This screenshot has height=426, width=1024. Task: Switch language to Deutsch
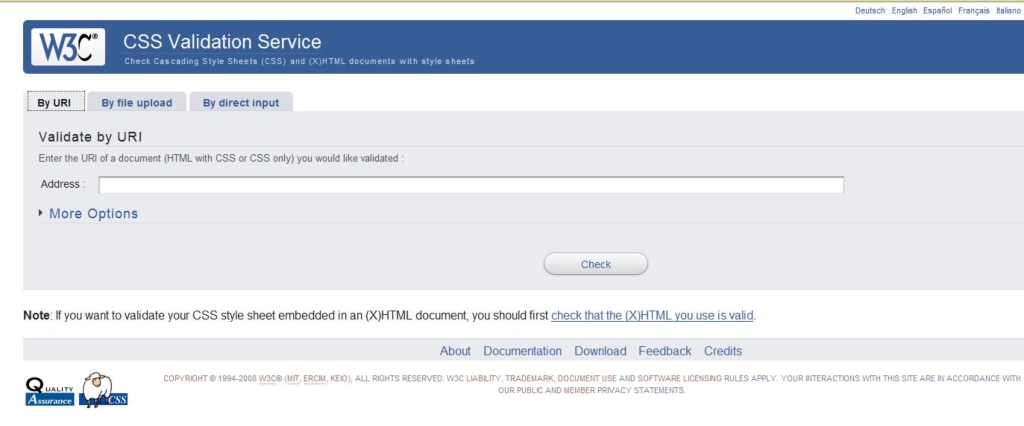[870, 10]
